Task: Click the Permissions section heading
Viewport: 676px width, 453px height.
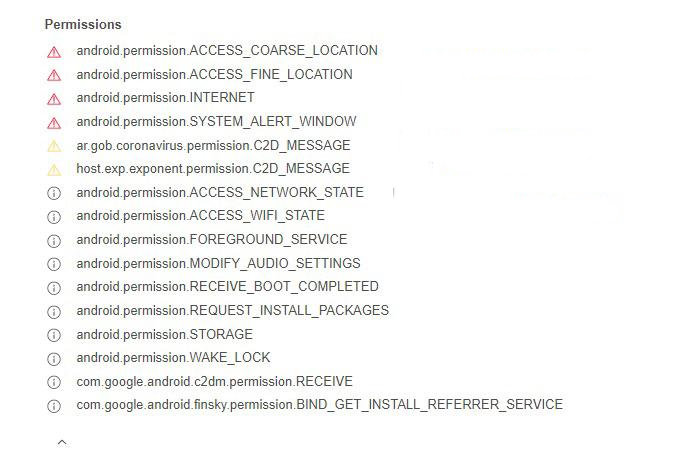Action: 83,25
